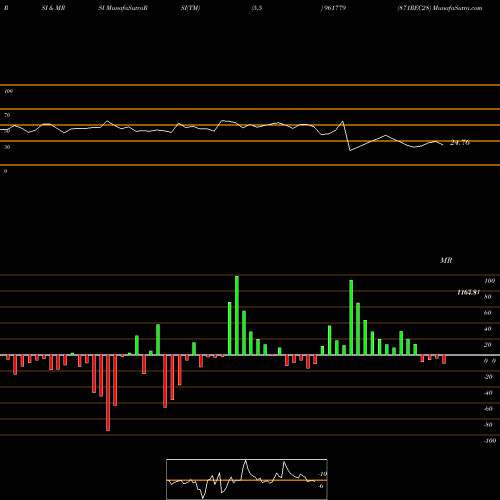Click the tallest green histogram bar
This screenshot has height=500, width=500.
[237, 315]
